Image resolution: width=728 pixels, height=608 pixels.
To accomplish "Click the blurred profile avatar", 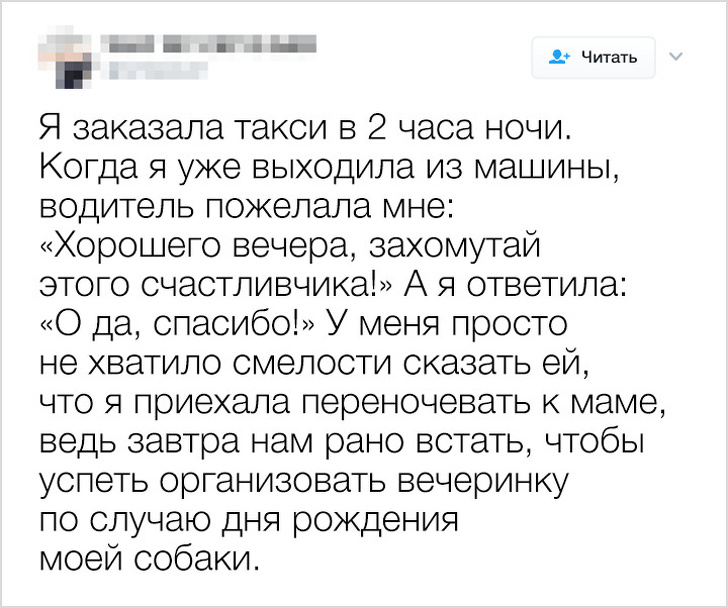I will pos(65,53).
